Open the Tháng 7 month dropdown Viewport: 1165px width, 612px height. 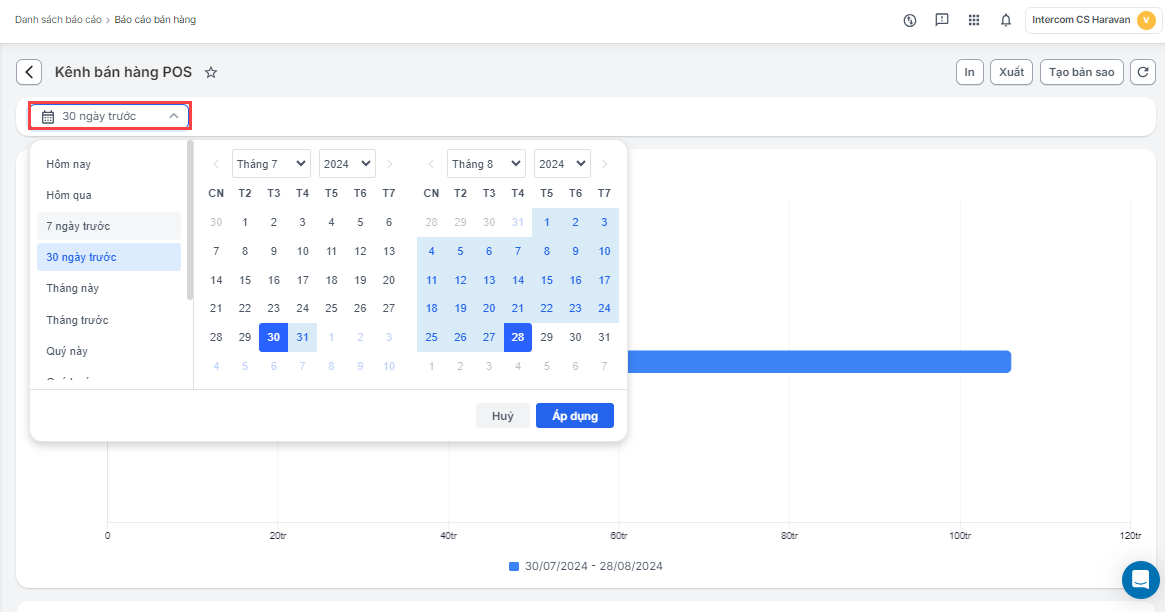(271, 164)
